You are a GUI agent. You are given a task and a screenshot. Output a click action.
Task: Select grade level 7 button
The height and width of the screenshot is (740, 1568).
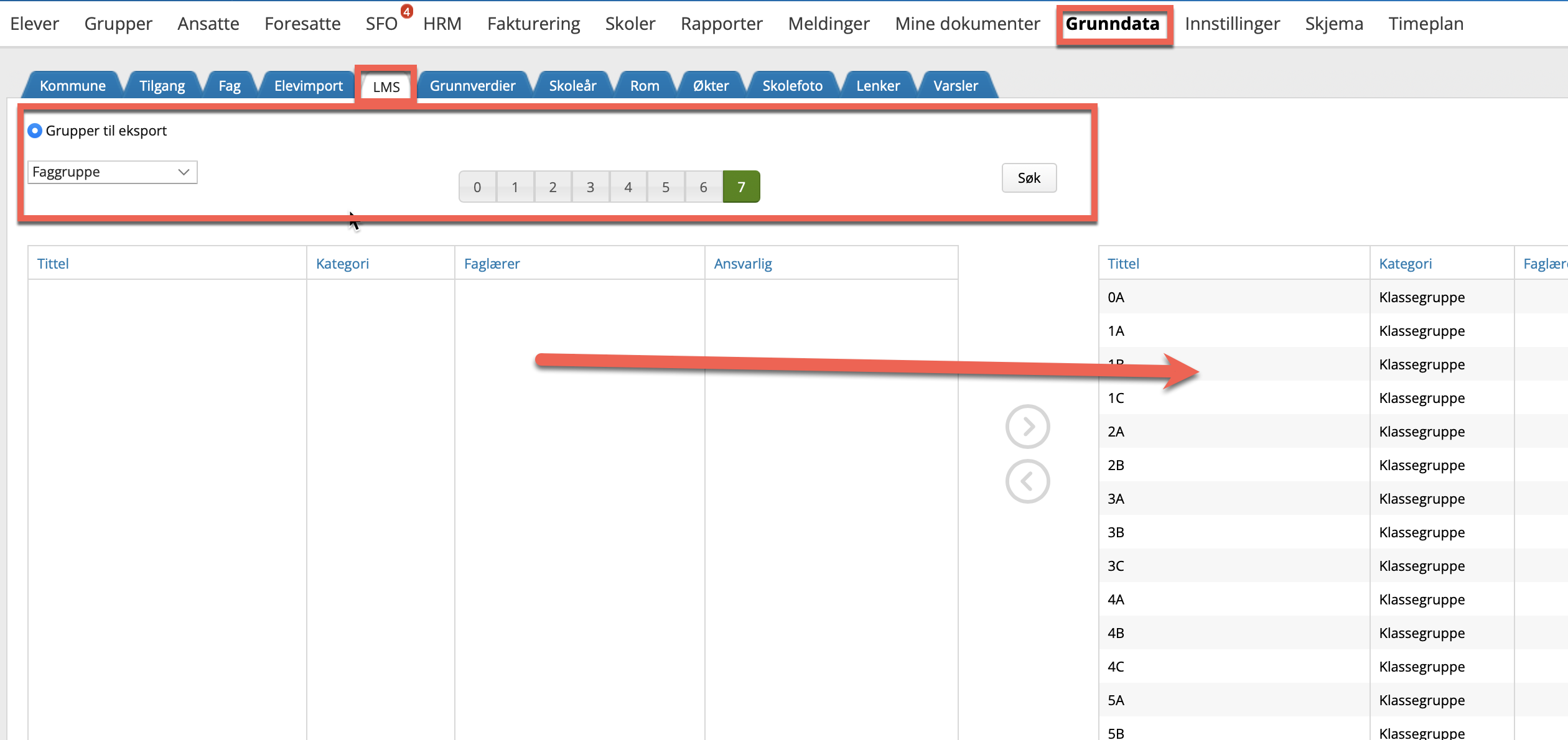(x=741, y=187)
